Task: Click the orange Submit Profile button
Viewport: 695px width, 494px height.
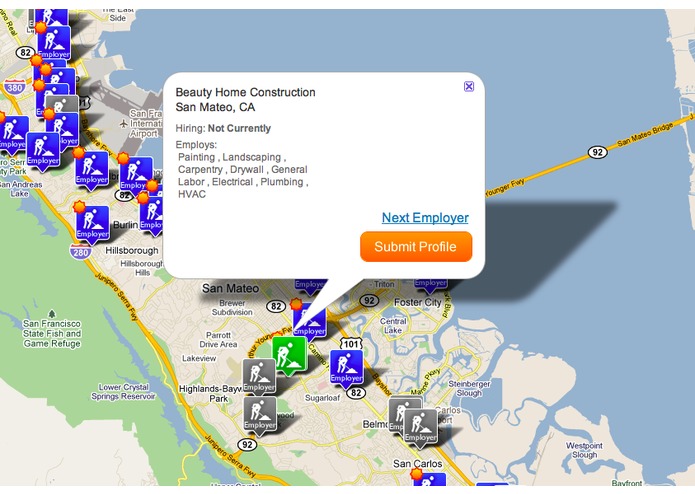Action: pyautogui.click(x=416, y=247)
